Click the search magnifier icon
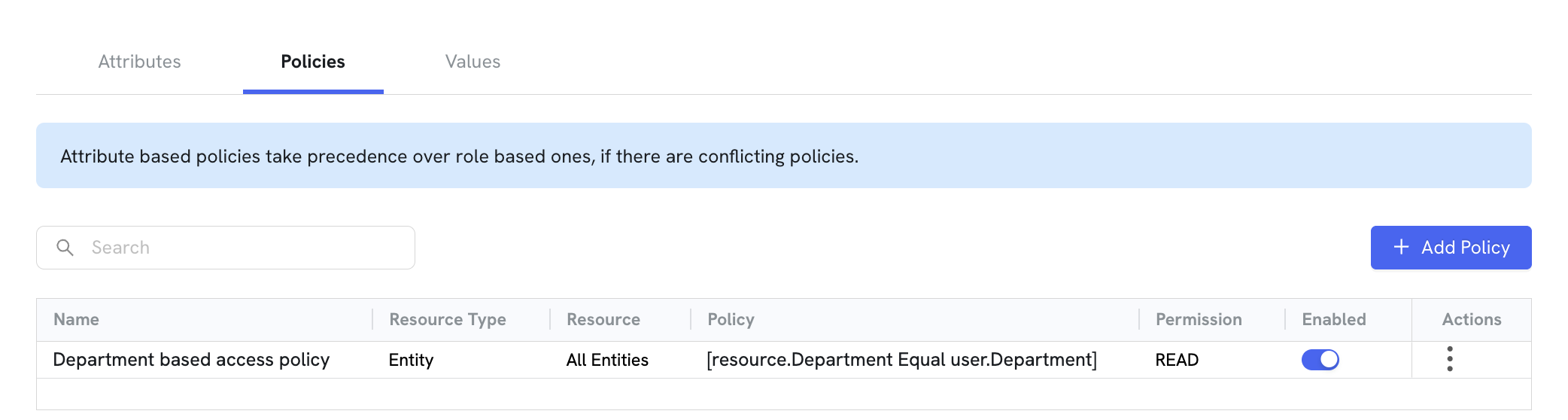The image size is (1568, 420). click(x=65, y=248)
